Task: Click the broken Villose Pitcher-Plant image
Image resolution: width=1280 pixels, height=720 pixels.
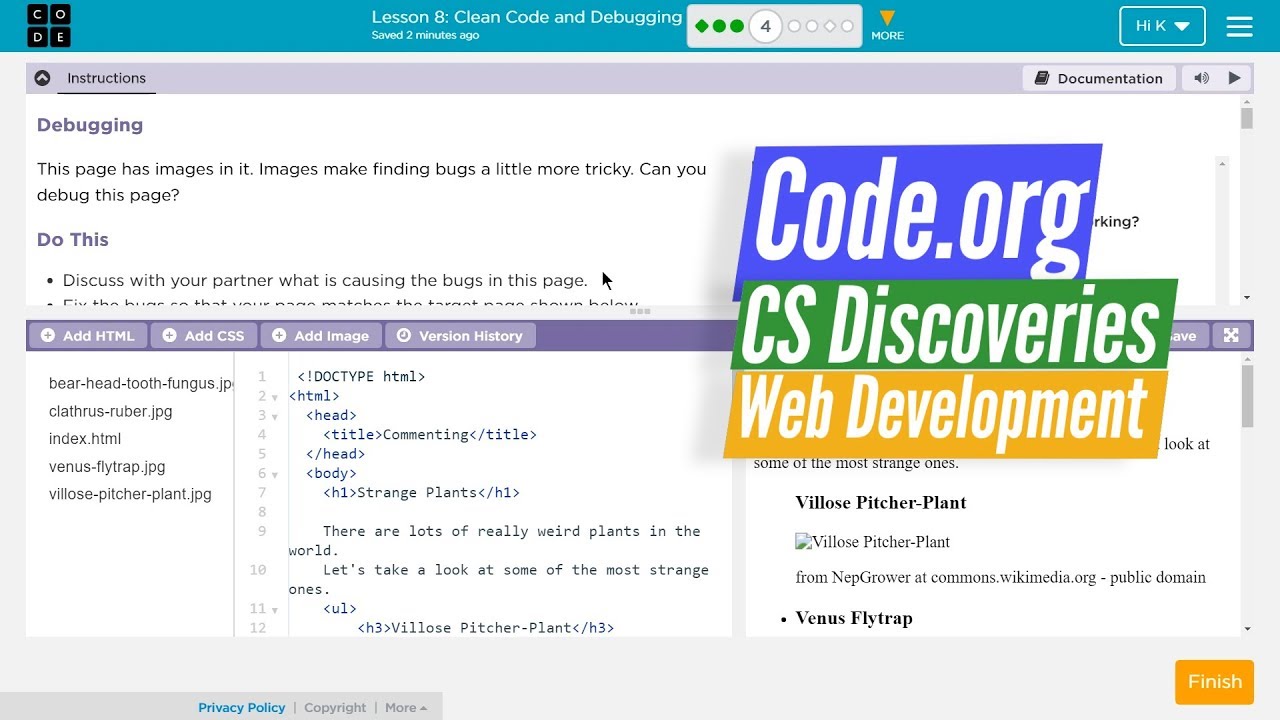Action: (x=872, y=542)
